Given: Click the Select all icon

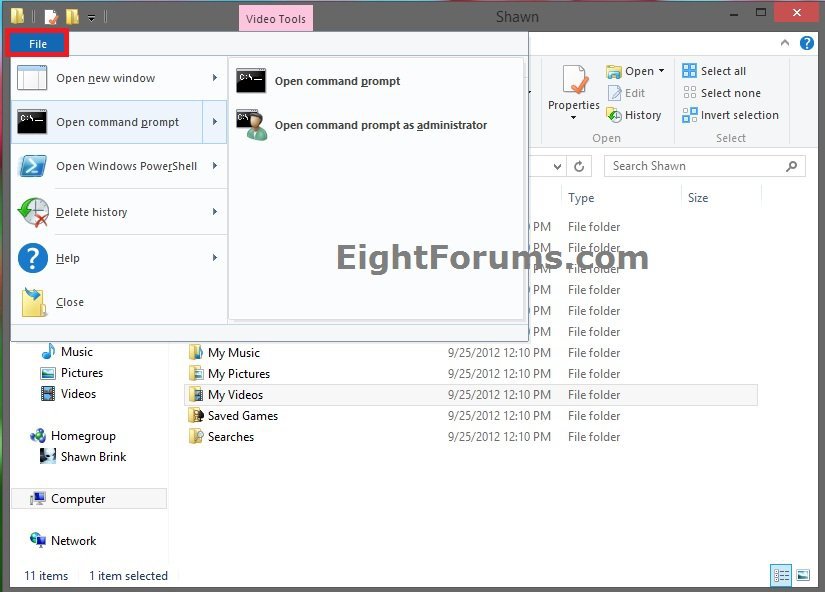Looking at the screenshot, I should pos(690,71).
